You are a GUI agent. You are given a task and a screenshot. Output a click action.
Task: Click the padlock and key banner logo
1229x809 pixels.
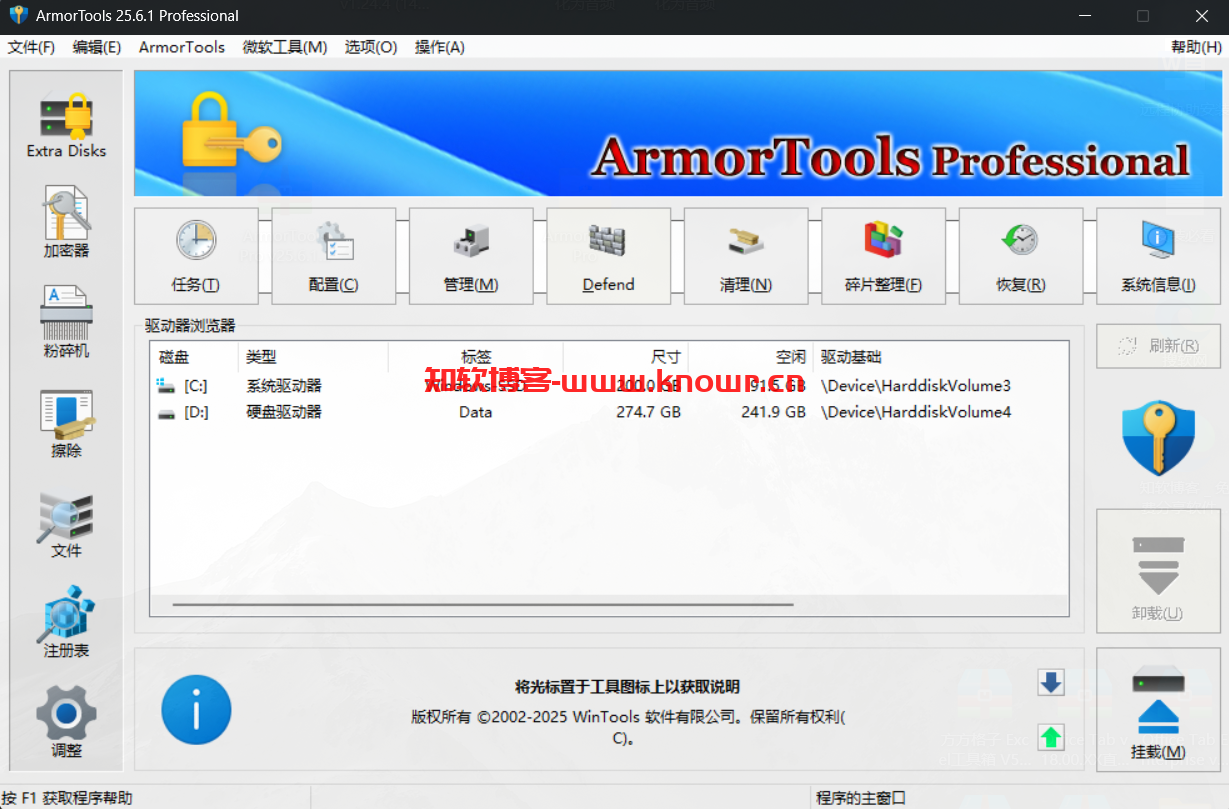(231, 131)
